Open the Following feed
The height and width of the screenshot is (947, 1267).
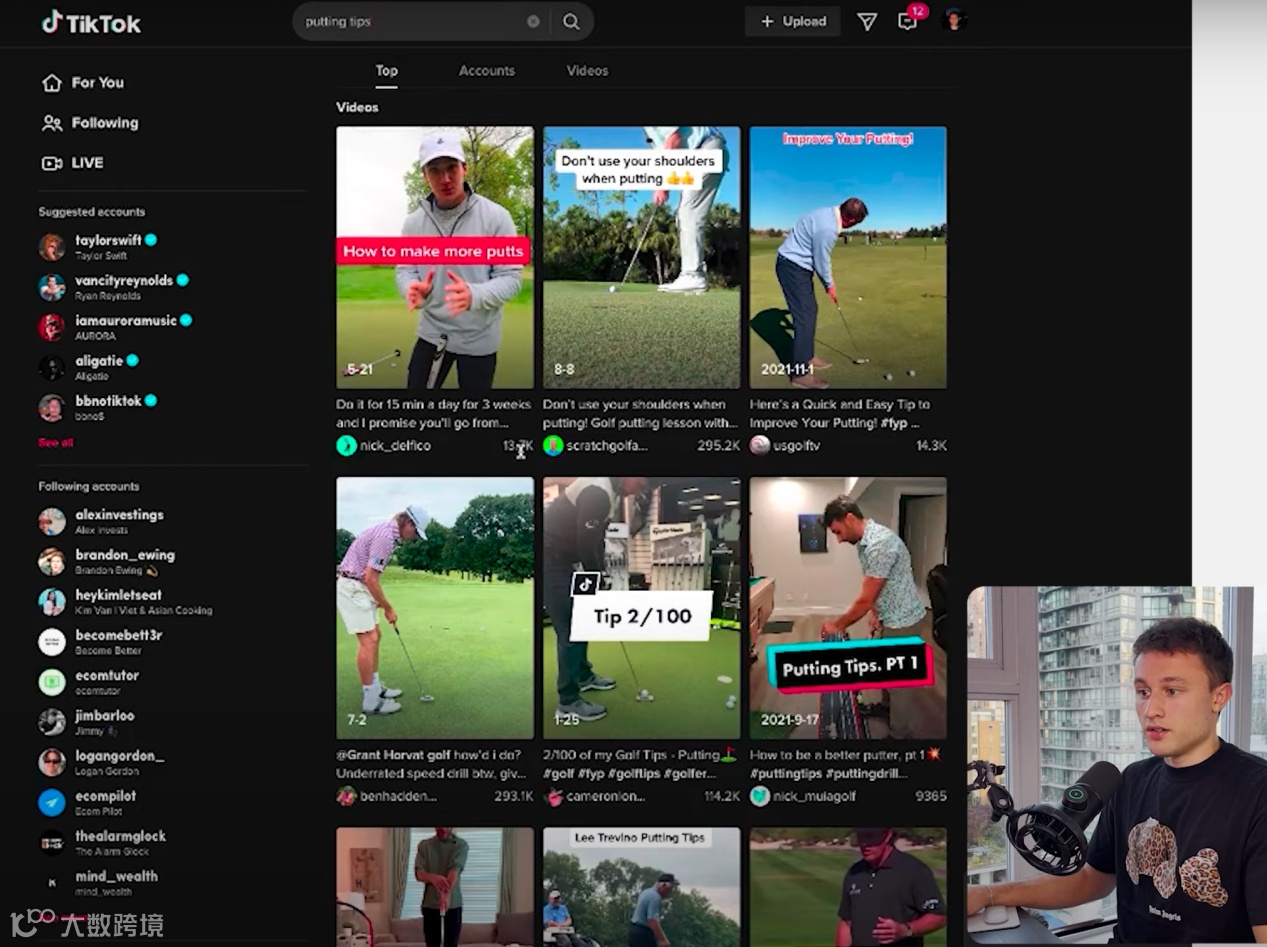[105, 123]
